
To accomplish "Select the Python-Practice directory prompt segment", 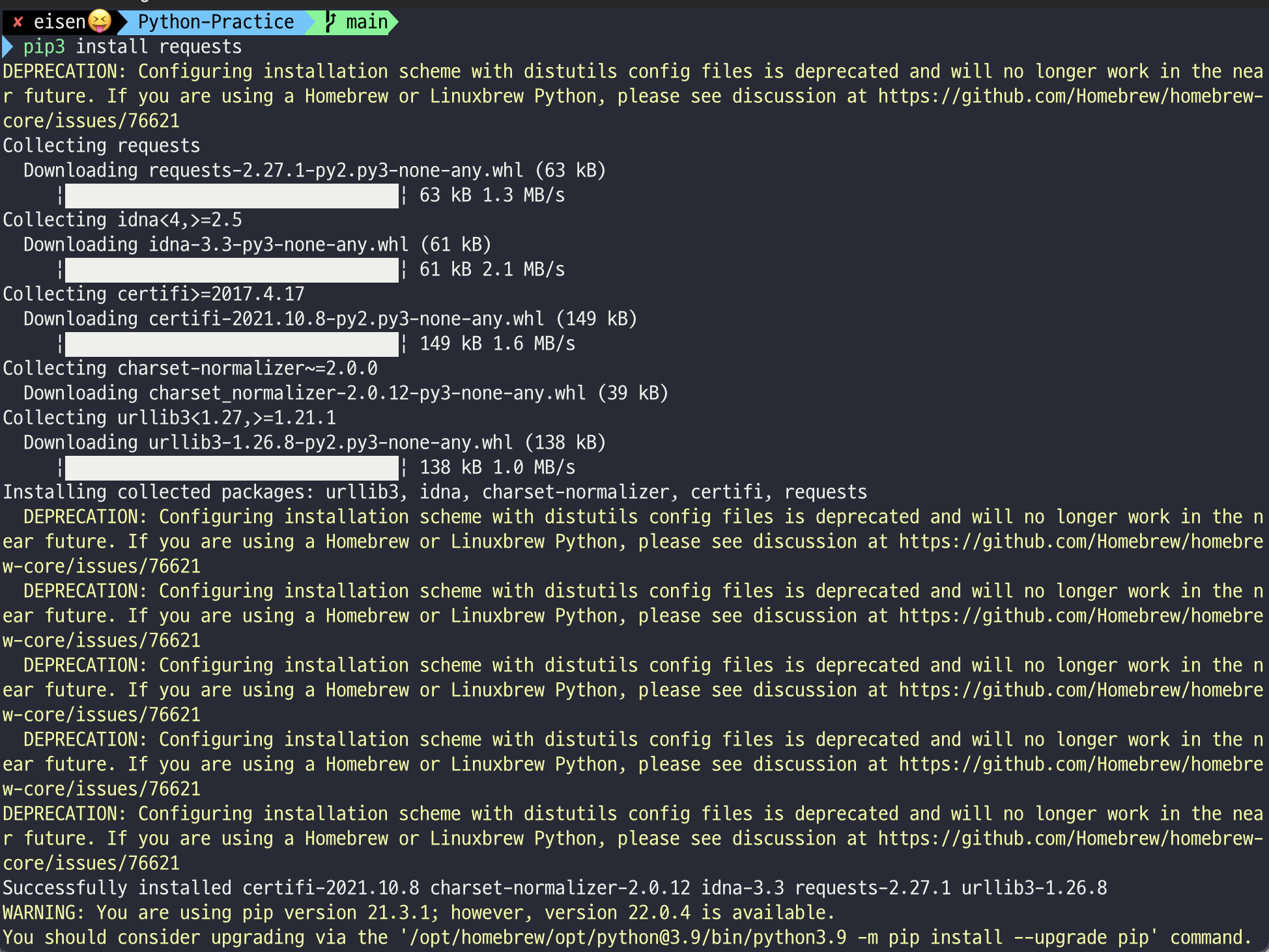I will [x=216, y=22].
